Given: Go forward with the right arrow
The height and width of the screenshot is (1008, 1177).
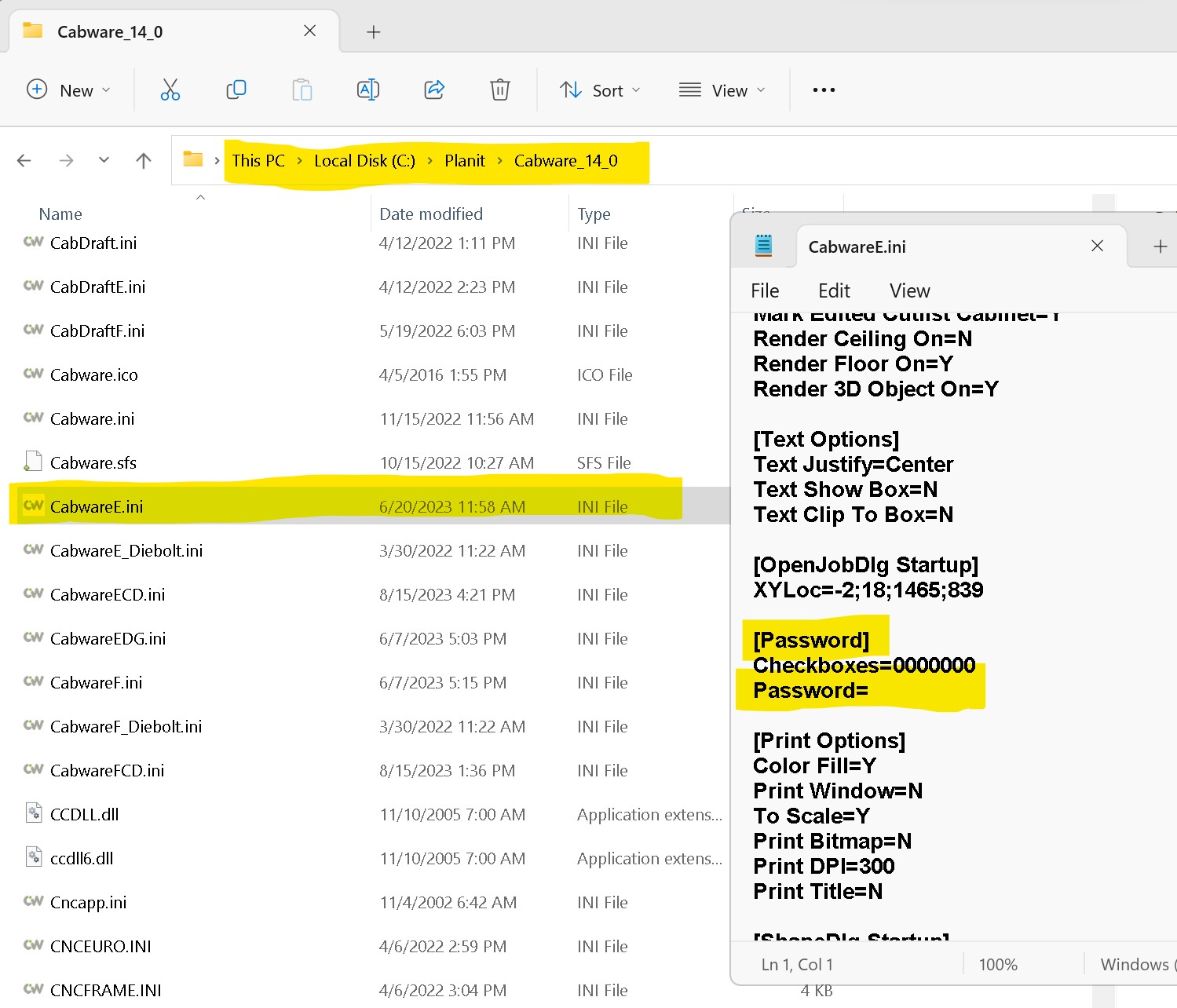Looking at the screenshot, I should 67,161.
